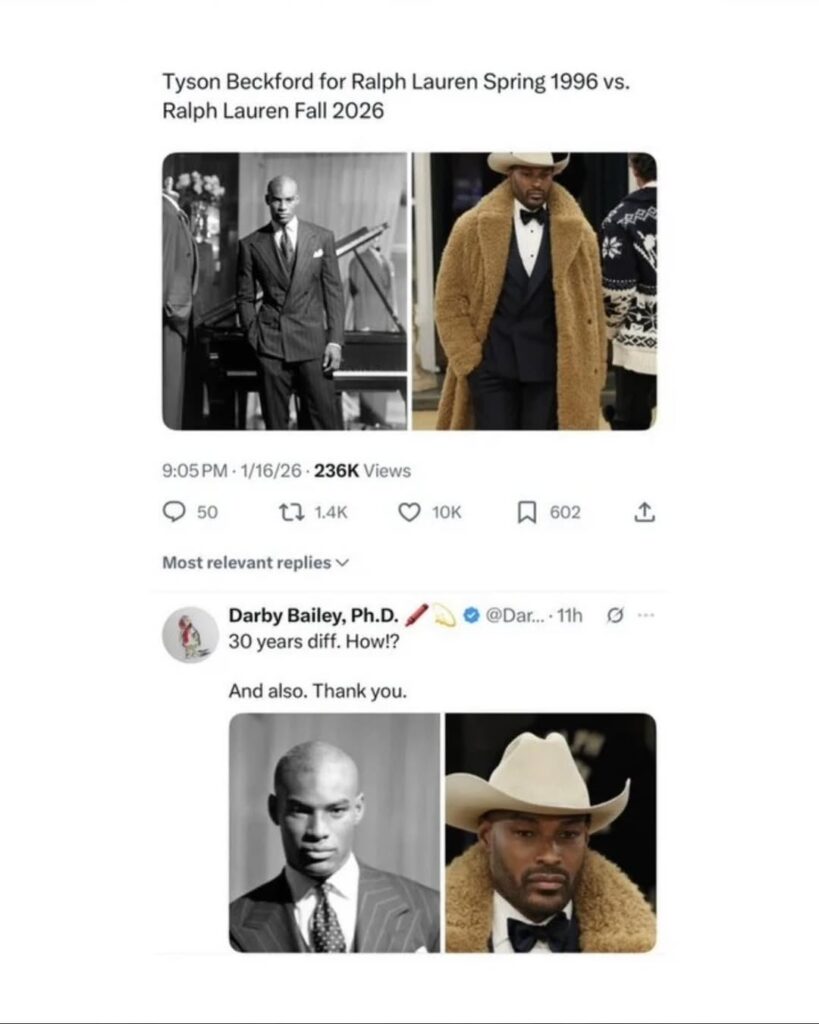Open the black-and-white 1996 runway photo
The width and height of the screenshot is (819, 1024).
click(285, 291)
